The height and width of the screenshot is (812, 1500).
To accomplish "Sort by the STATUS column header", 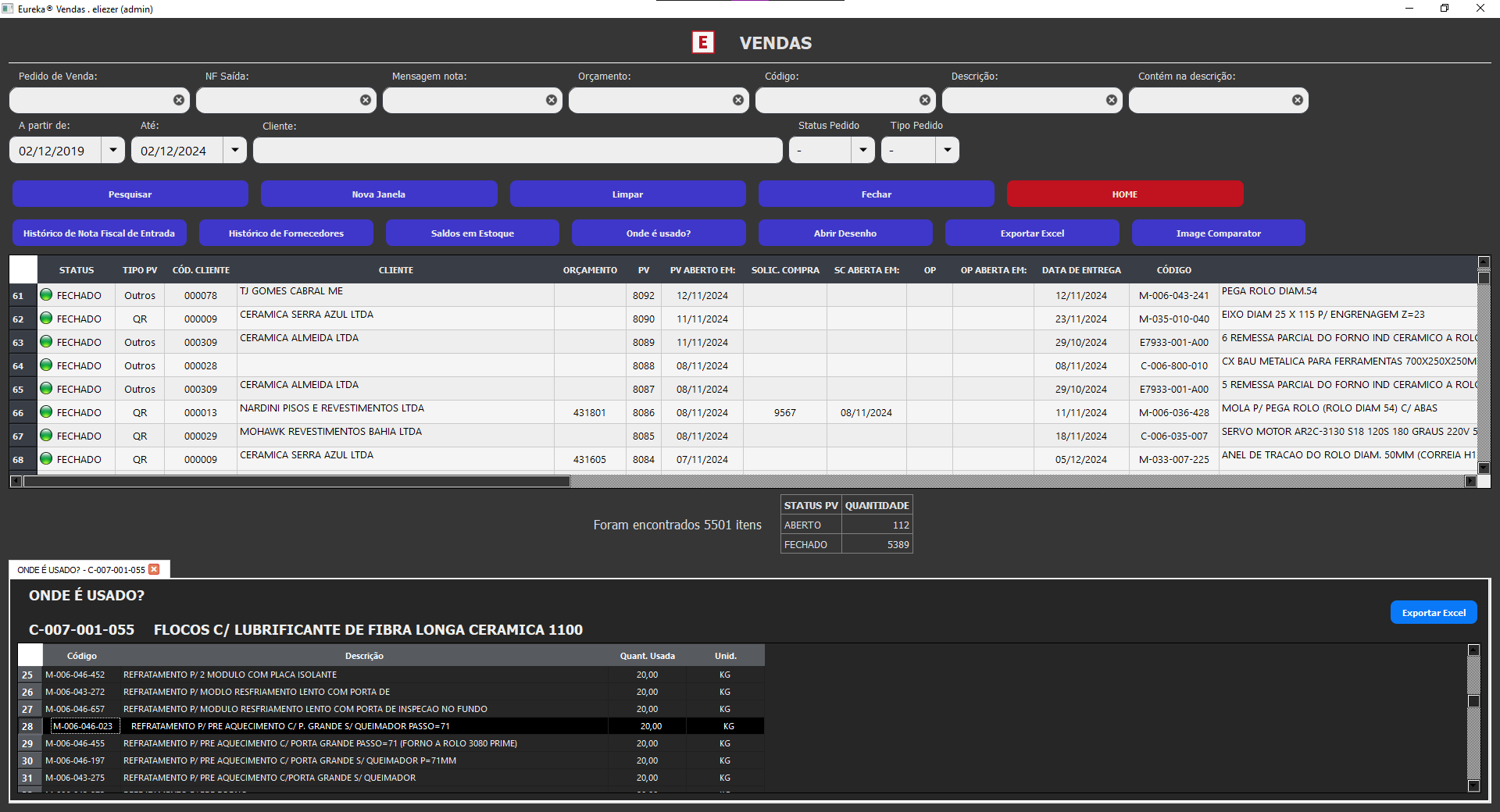I will click(x=77, y=269).
